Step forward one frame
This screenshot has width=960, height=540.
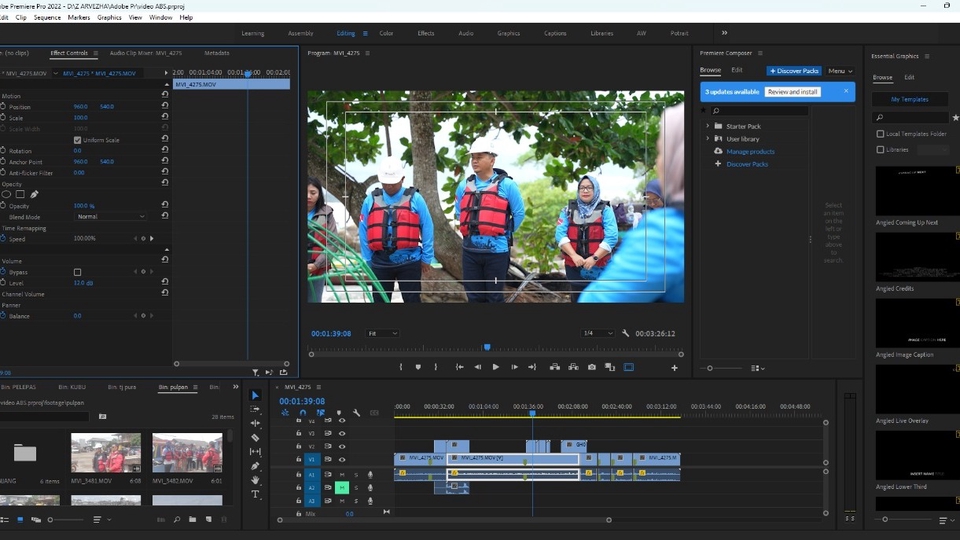pyautogui.click(x=514, y=367)
